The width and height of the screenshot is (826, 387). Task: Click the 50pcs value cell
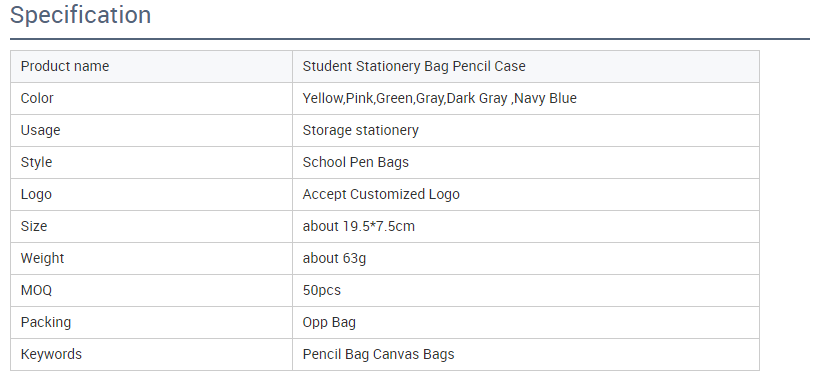[526, 291]
